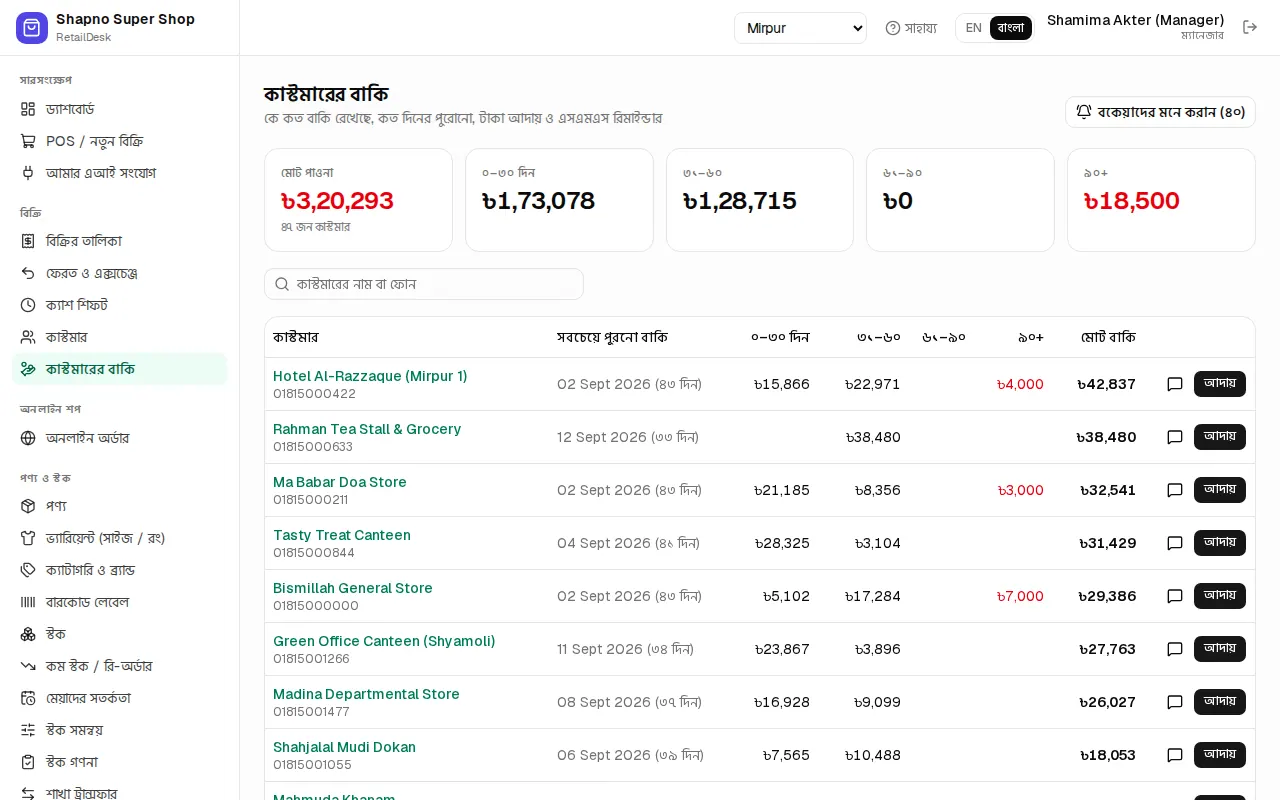Click the stacked boxes icon for স্টক
1280x800 pixels.
[x=28, y=634]
